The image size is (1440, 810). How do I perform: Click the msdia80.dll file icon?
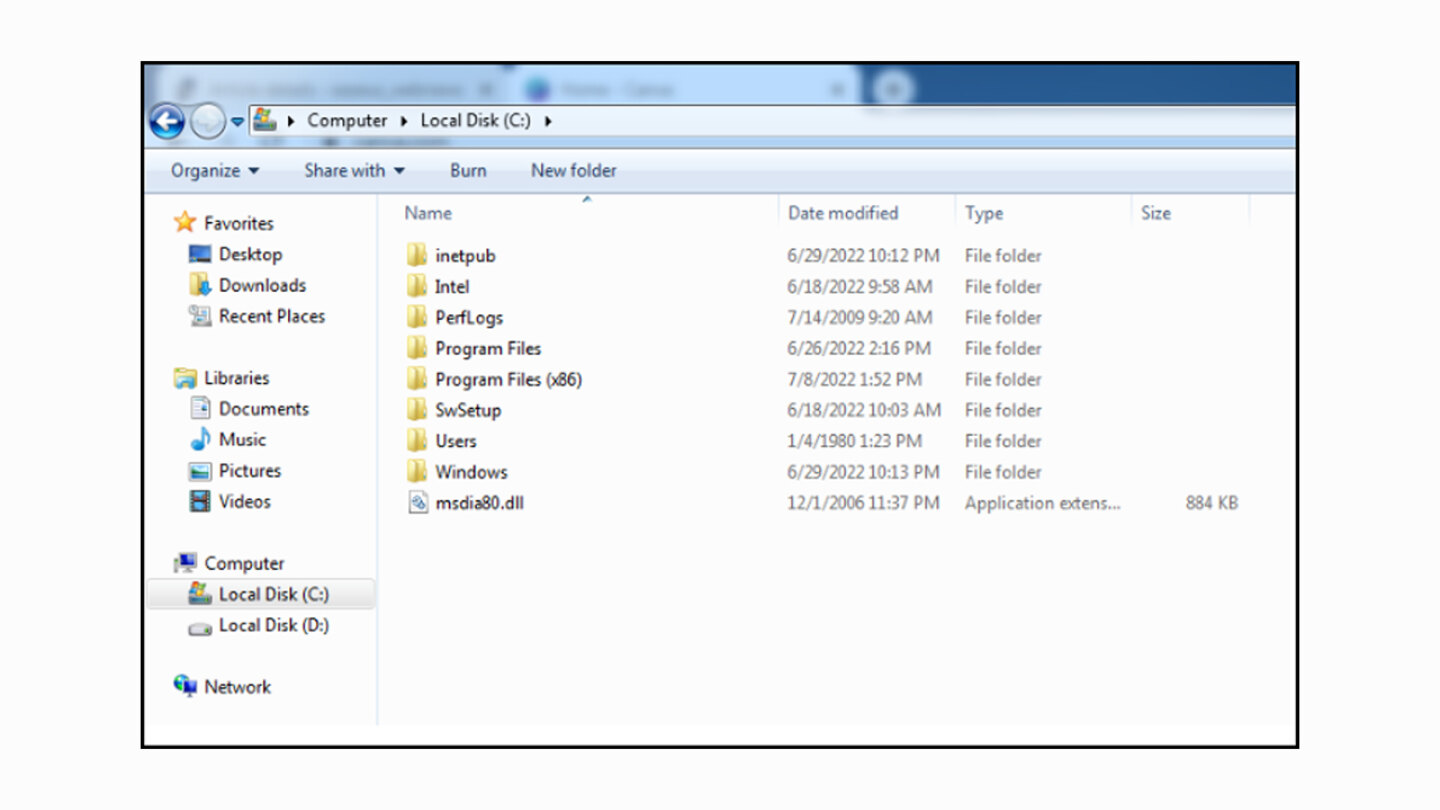coord(418,503)
